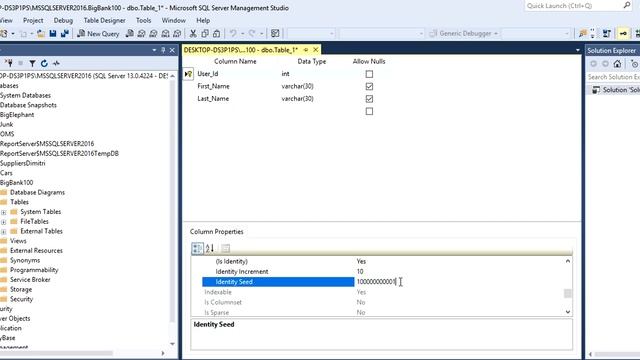The image size is (640, 360).
Task: Click the Database Engine Query icon after New Query
Action: point(129,33)
